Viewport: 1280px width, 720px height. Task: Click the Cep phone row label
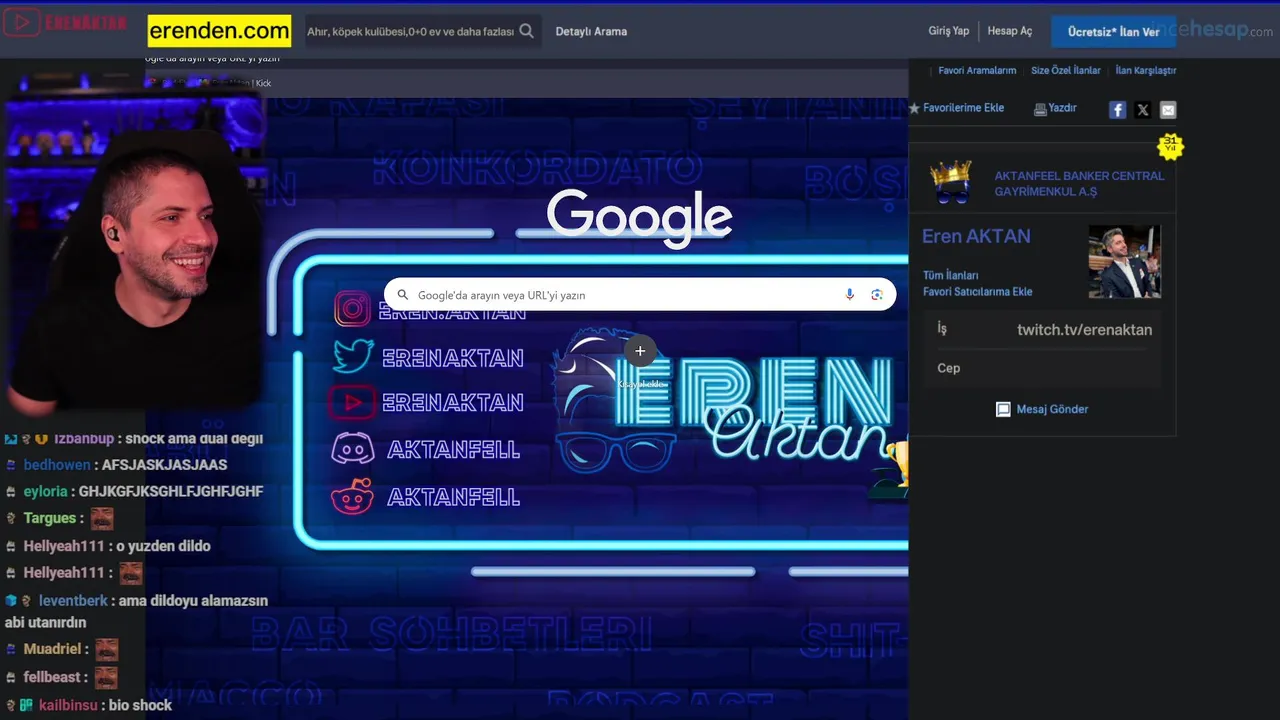tap(949, 368)
